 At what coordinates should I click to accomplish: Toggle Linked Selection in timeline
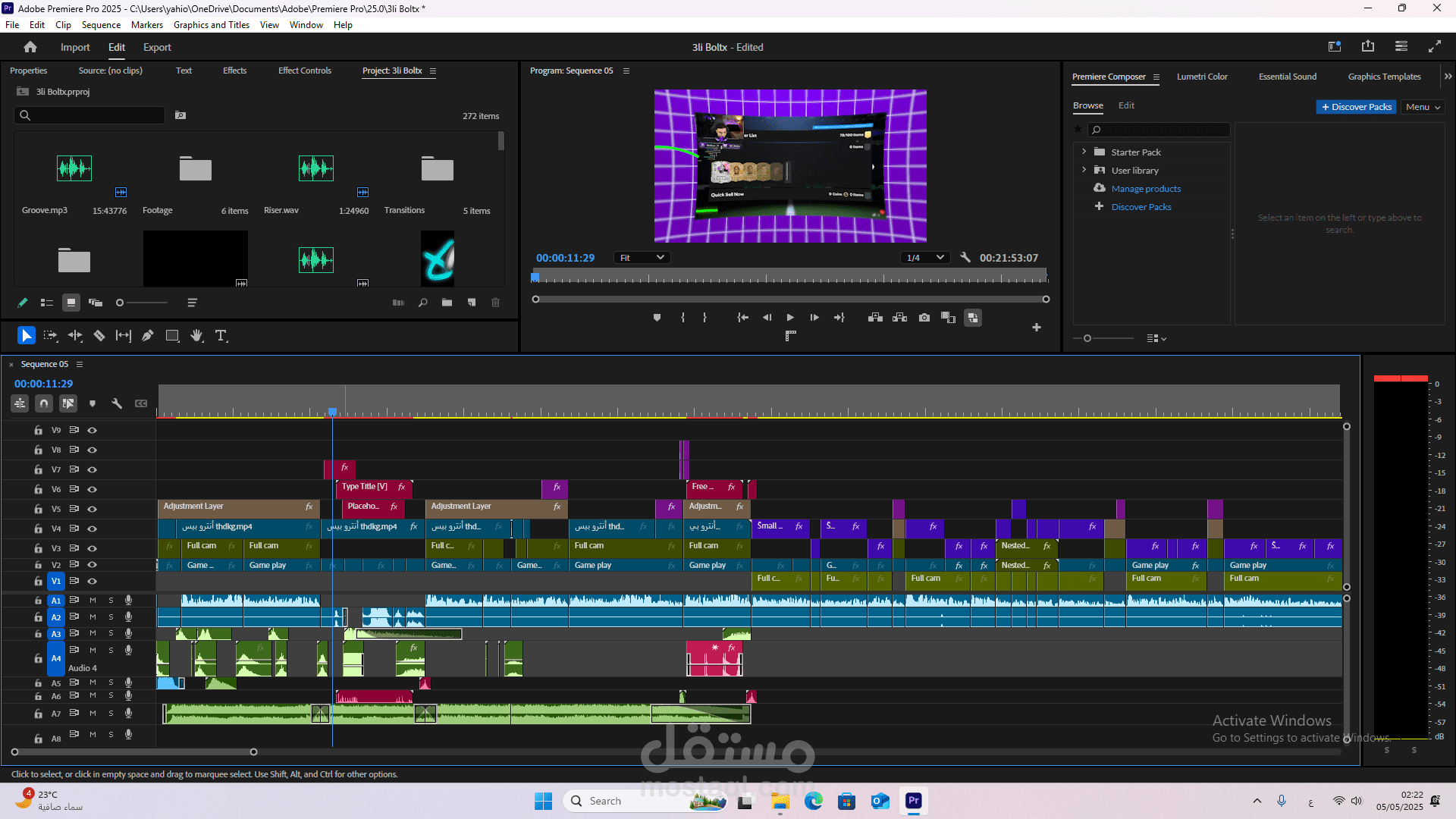click(68, 403)
